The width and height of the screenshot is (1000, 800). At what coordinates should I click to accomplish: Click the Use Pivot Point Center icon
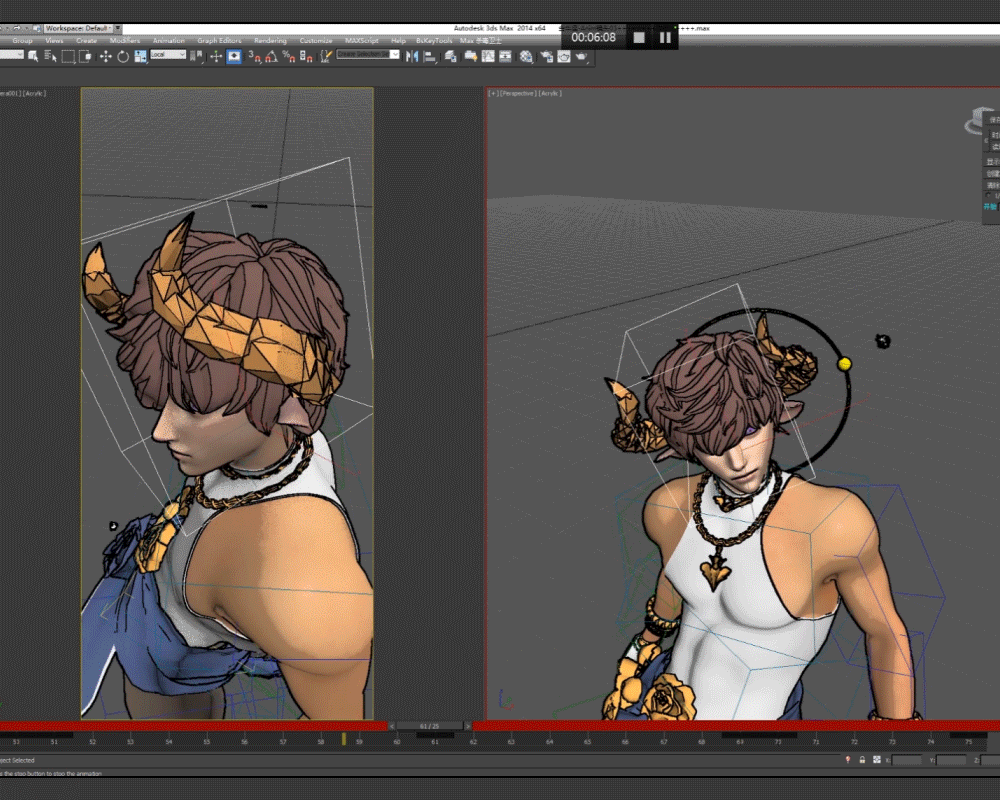(198, 56)
